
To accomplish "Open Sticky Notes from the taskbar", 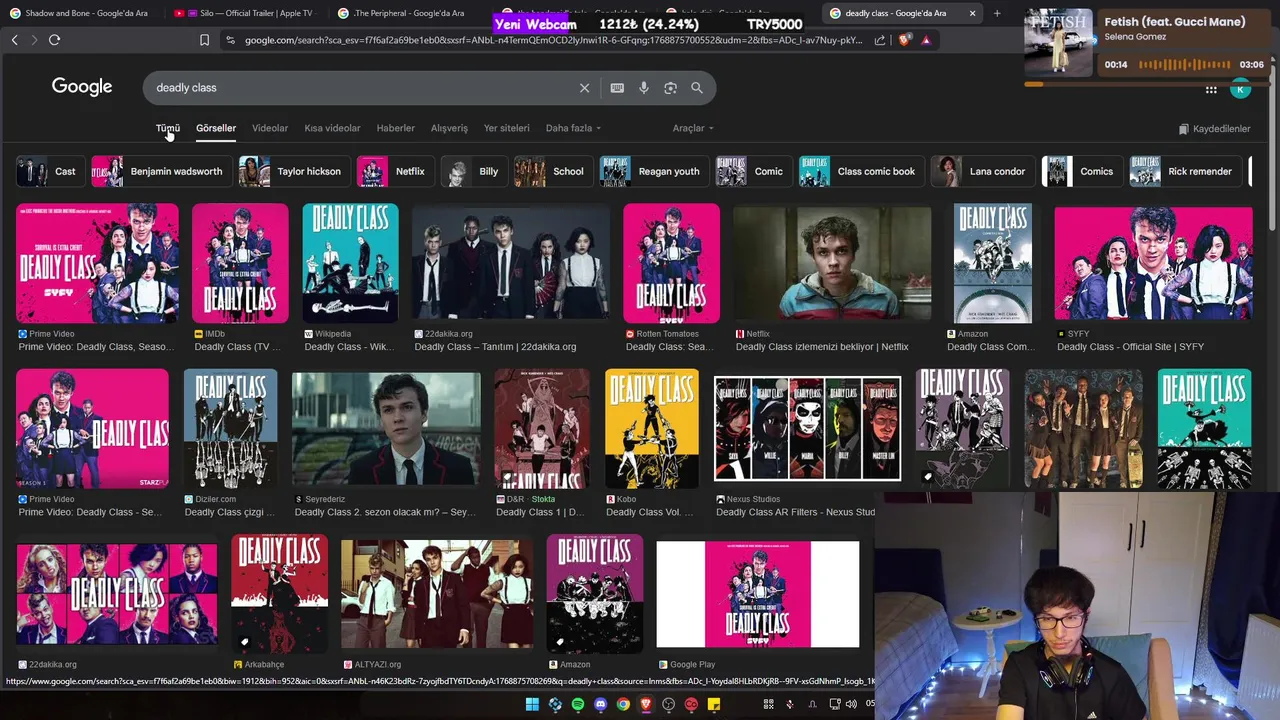I will click(x=714, y=705).
